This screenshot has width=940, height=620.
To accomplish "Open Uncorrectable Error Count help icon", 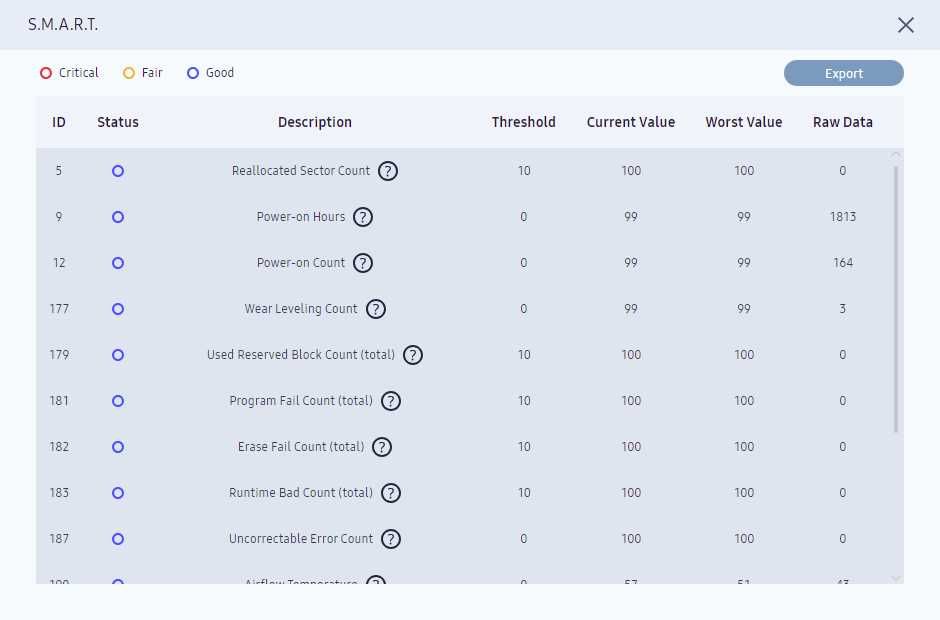I will [391, 539].
